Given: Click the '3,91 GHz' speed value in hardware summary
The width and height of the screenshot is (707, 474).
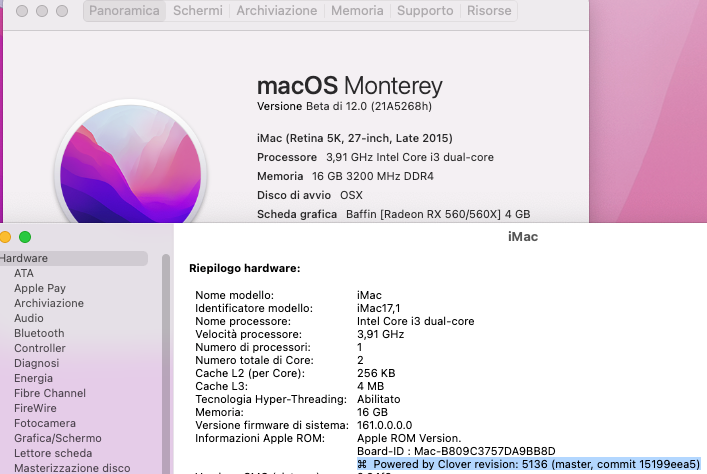Looking at the screenshot, I should (380, 334).
